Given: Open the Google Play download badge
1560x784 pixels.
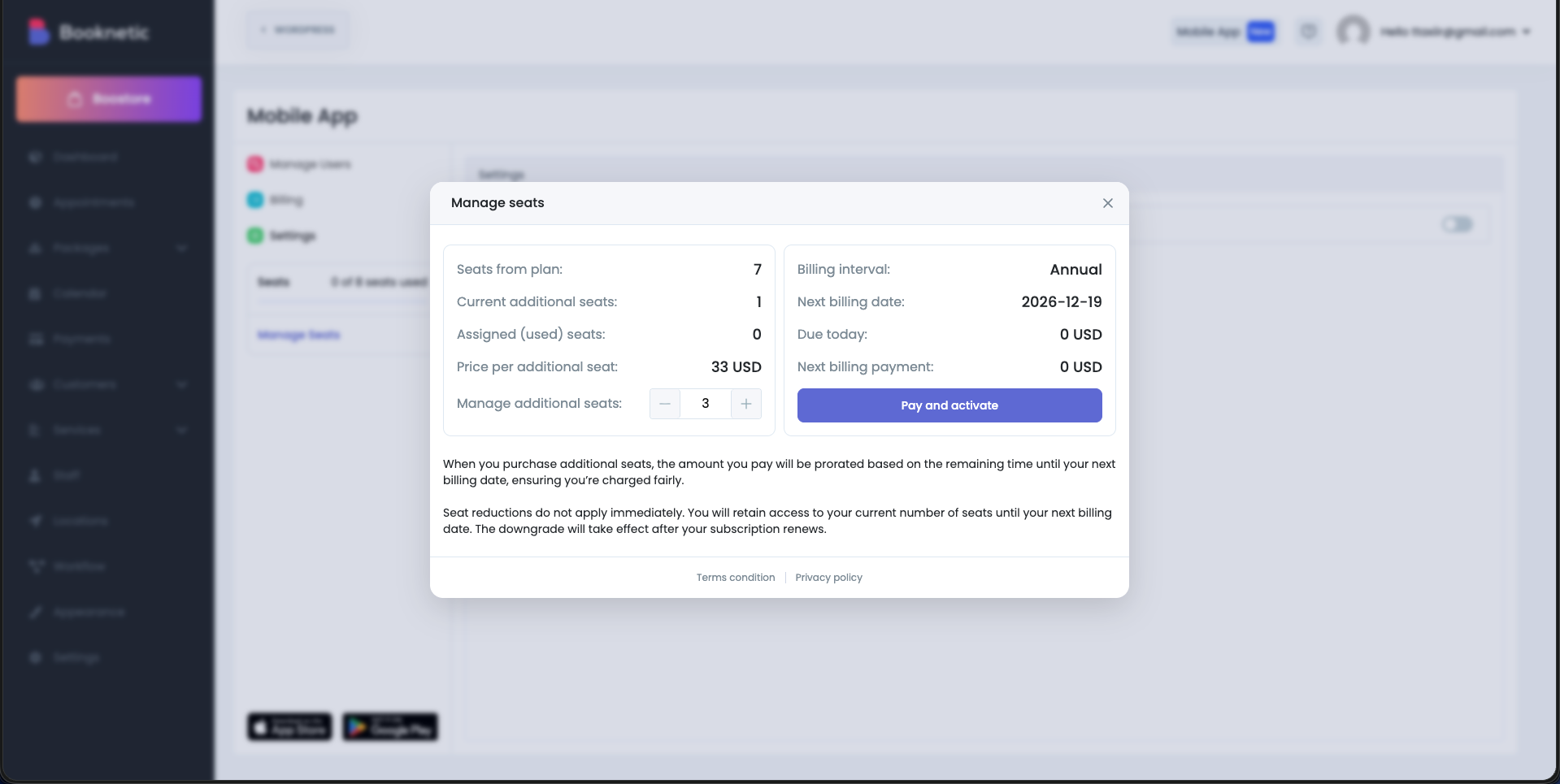Looking at the screenshot, I should click(x=390, y=727).
